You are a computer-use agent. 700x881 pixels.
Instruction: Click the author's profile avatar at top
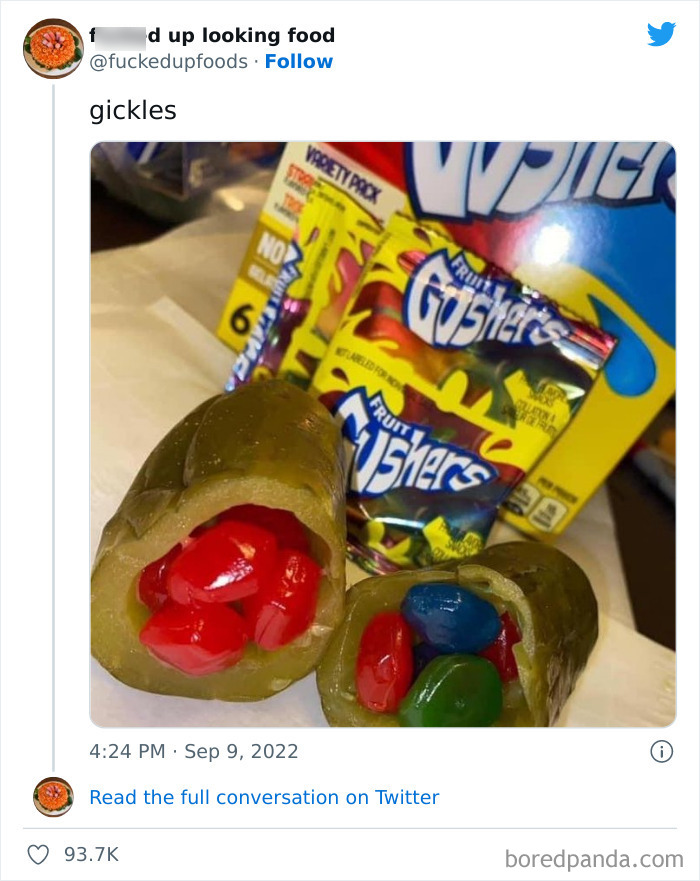pyautogui.click(x=53, y=48)
